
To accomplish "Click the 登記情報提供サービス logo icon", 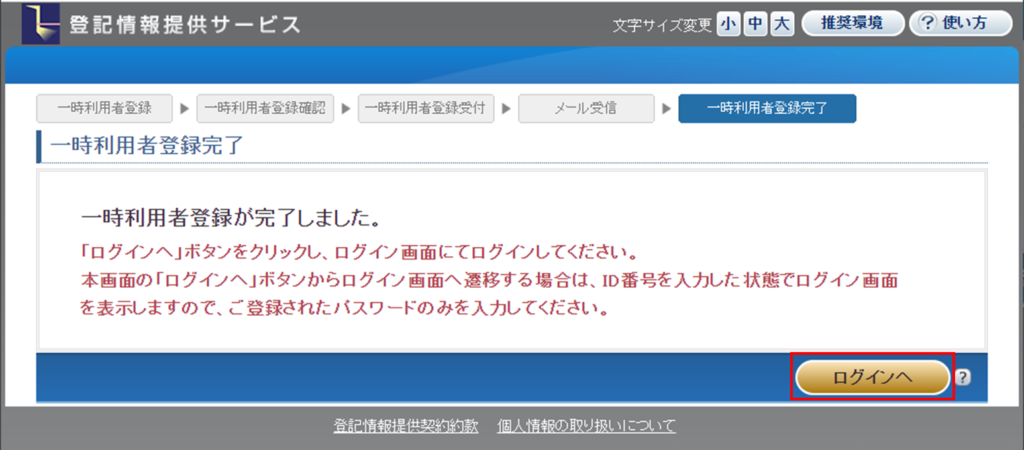I will pos(39,23).
